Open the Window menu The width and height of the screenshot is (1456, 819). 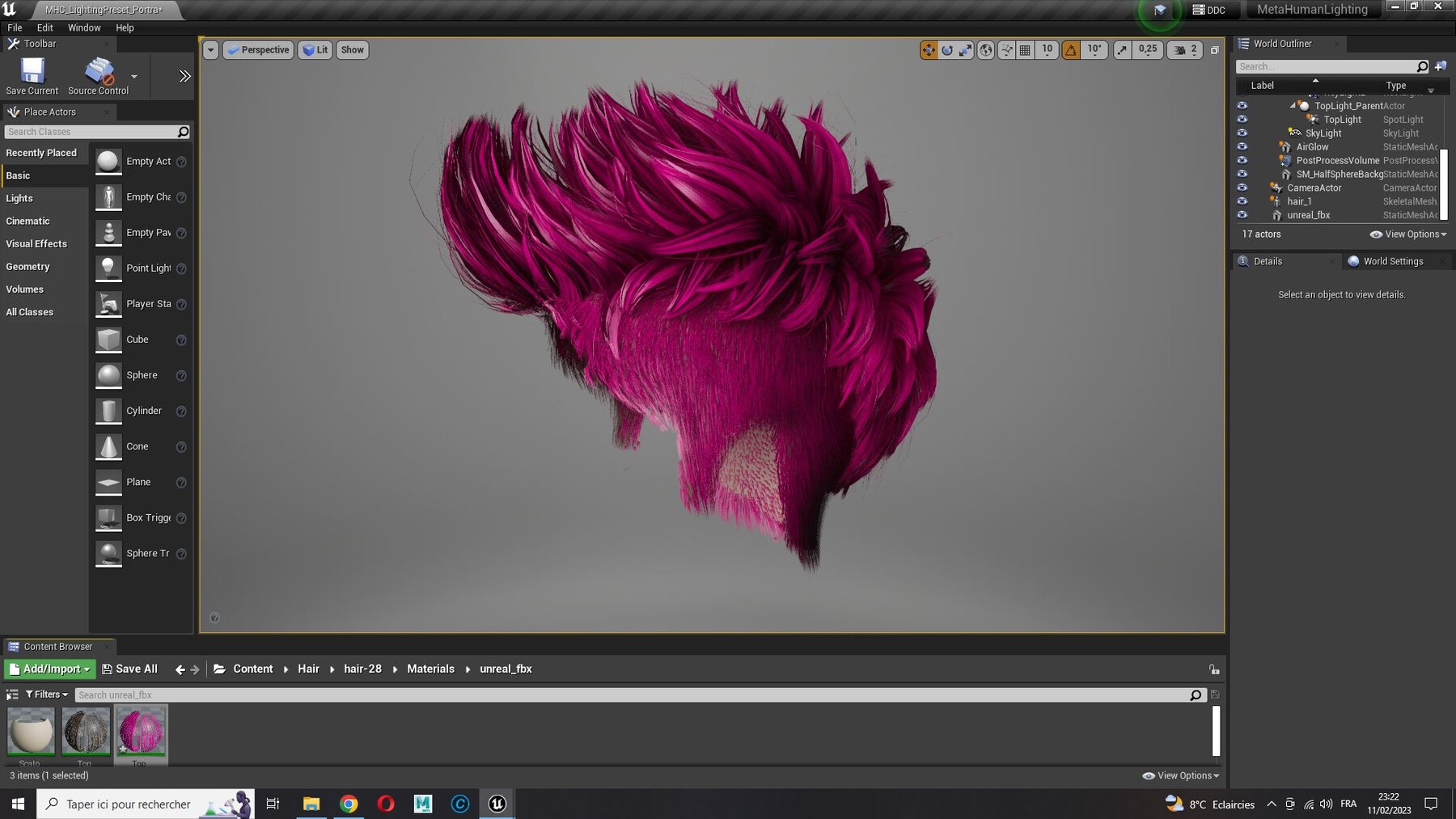click(x=84, y=27)
